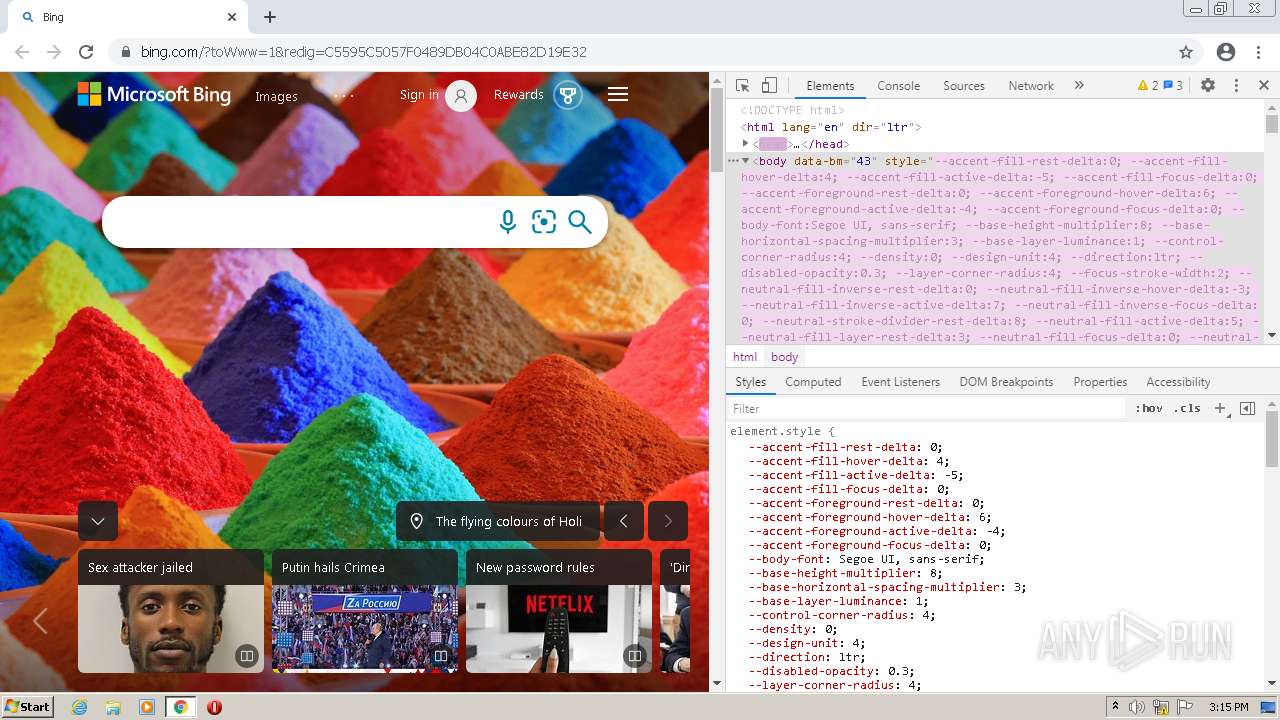Screen dimensions: 1280x720
Task: Open New password rules news card
Action: click(x=559, y=611)
